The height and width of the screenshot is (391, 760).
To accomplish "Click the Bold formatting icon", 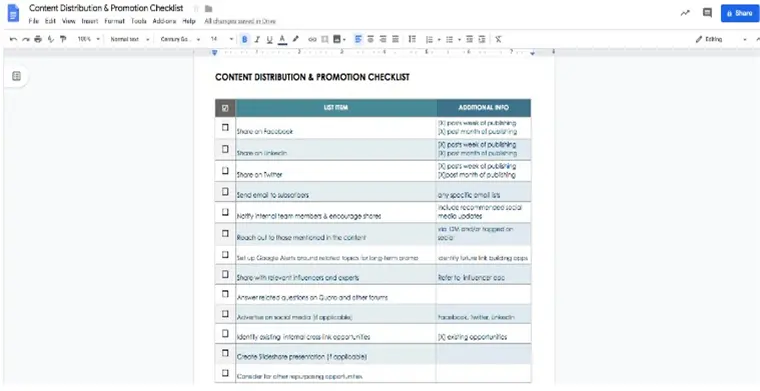I will (245, 39).
